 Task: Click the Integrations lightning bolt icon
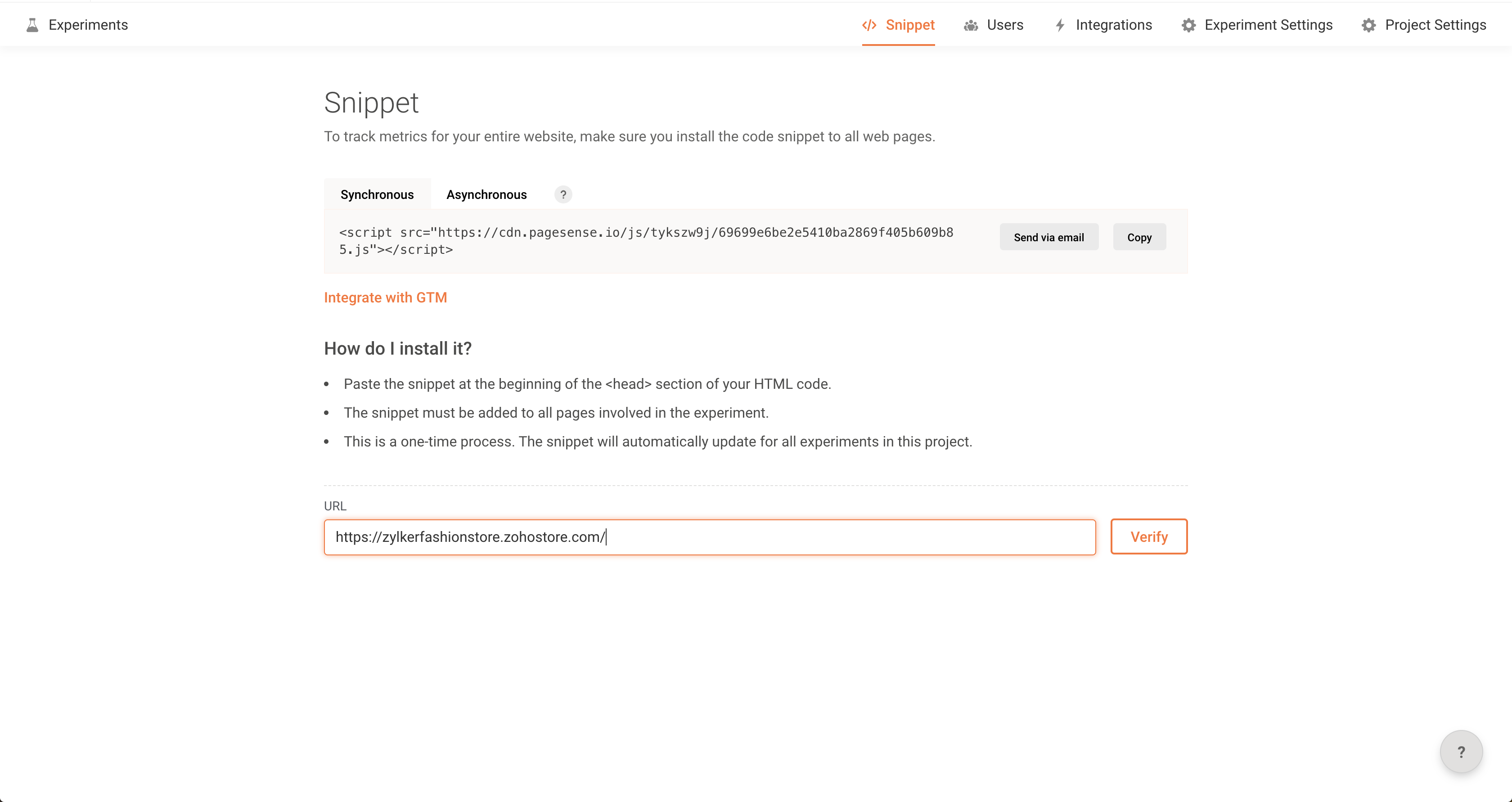coord(1060,25)
